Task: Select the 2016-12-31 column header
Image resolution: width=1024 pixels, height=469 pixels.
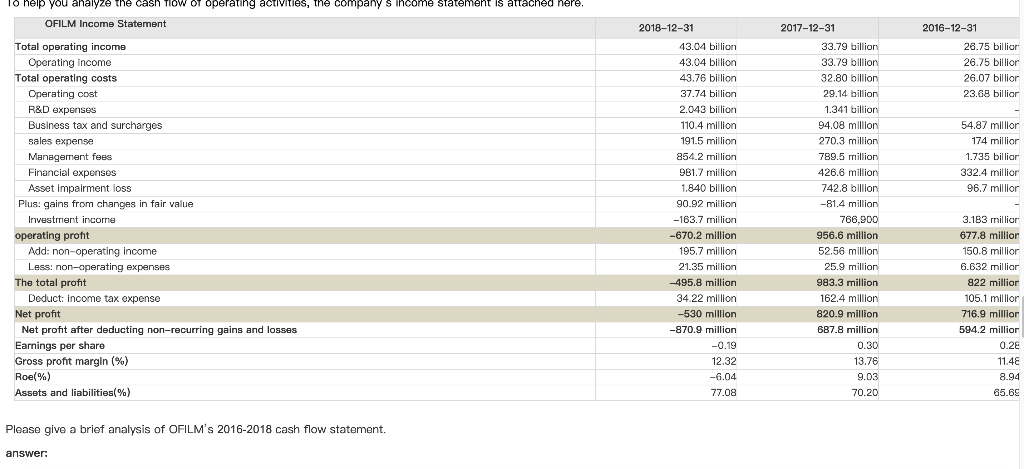Action: tap(950, 28)
